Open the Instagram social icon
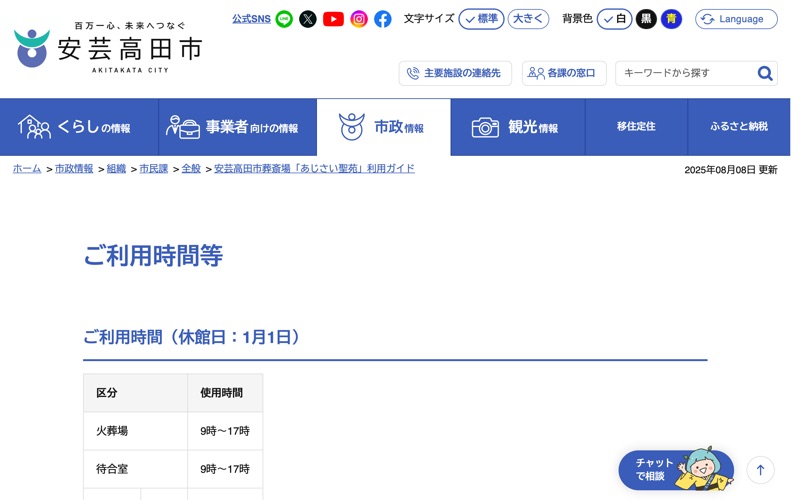 point(359,19)
